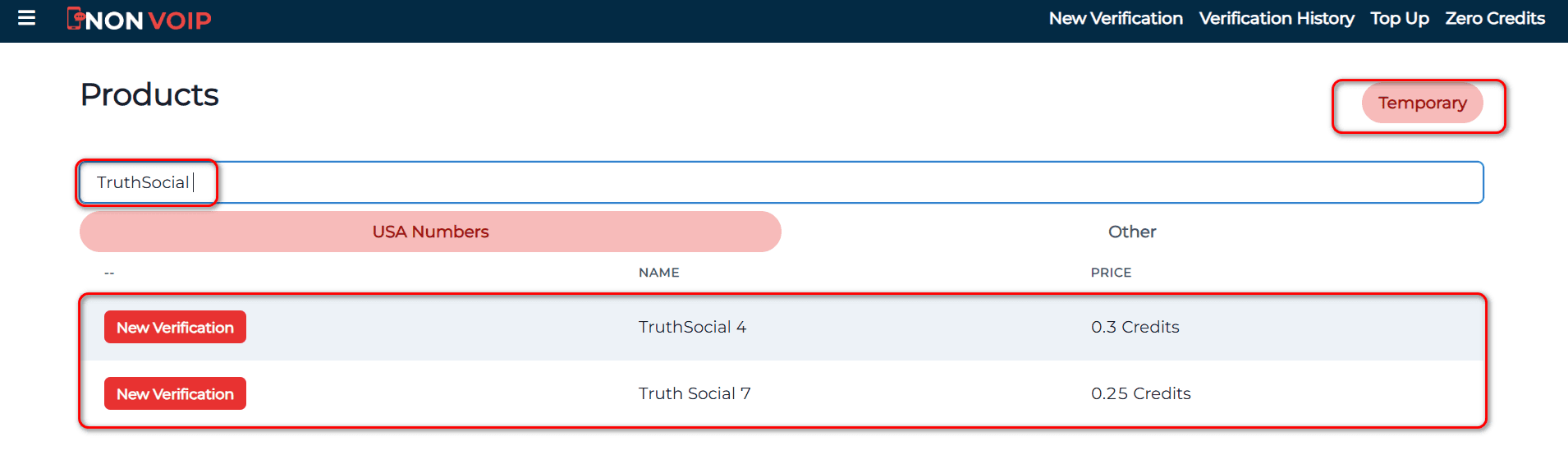Click the 0.25 Credits price cell

point(1140,393)
